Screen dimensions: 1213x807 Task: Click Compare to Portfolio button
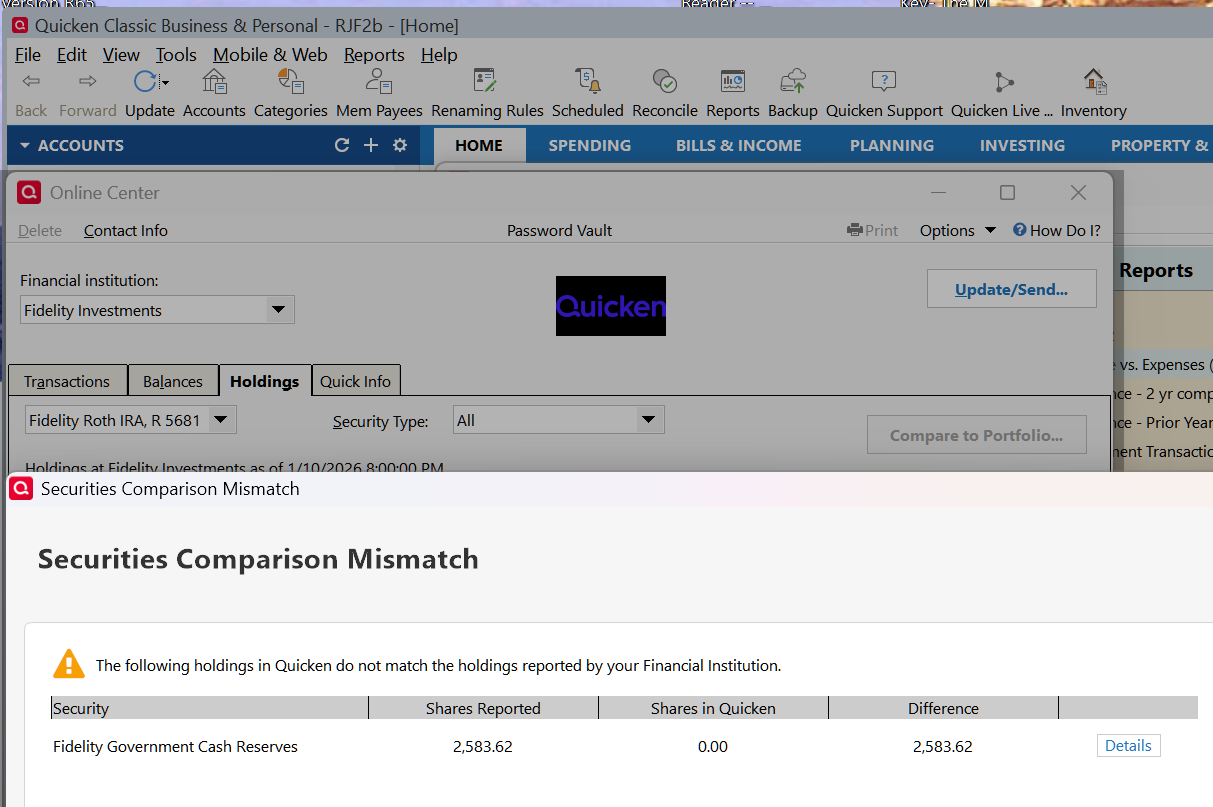tap(976, 435)
